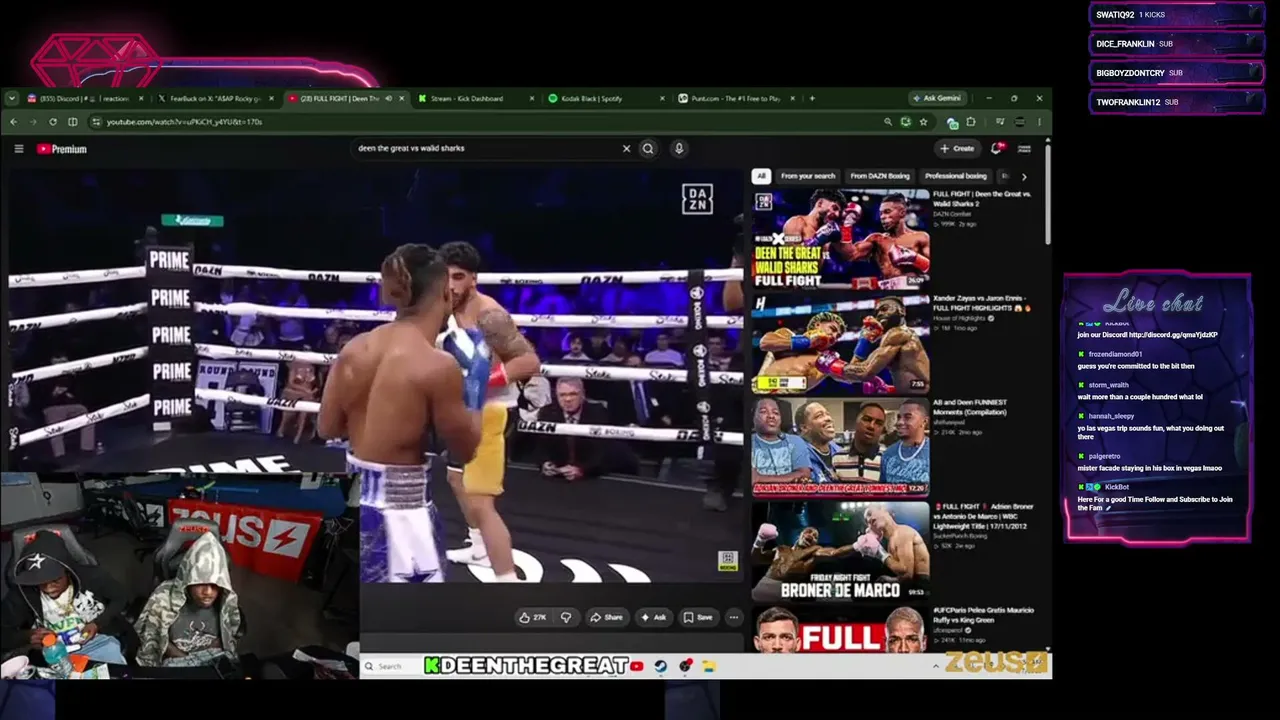Clear the YouTube search text

click(626, 149)
